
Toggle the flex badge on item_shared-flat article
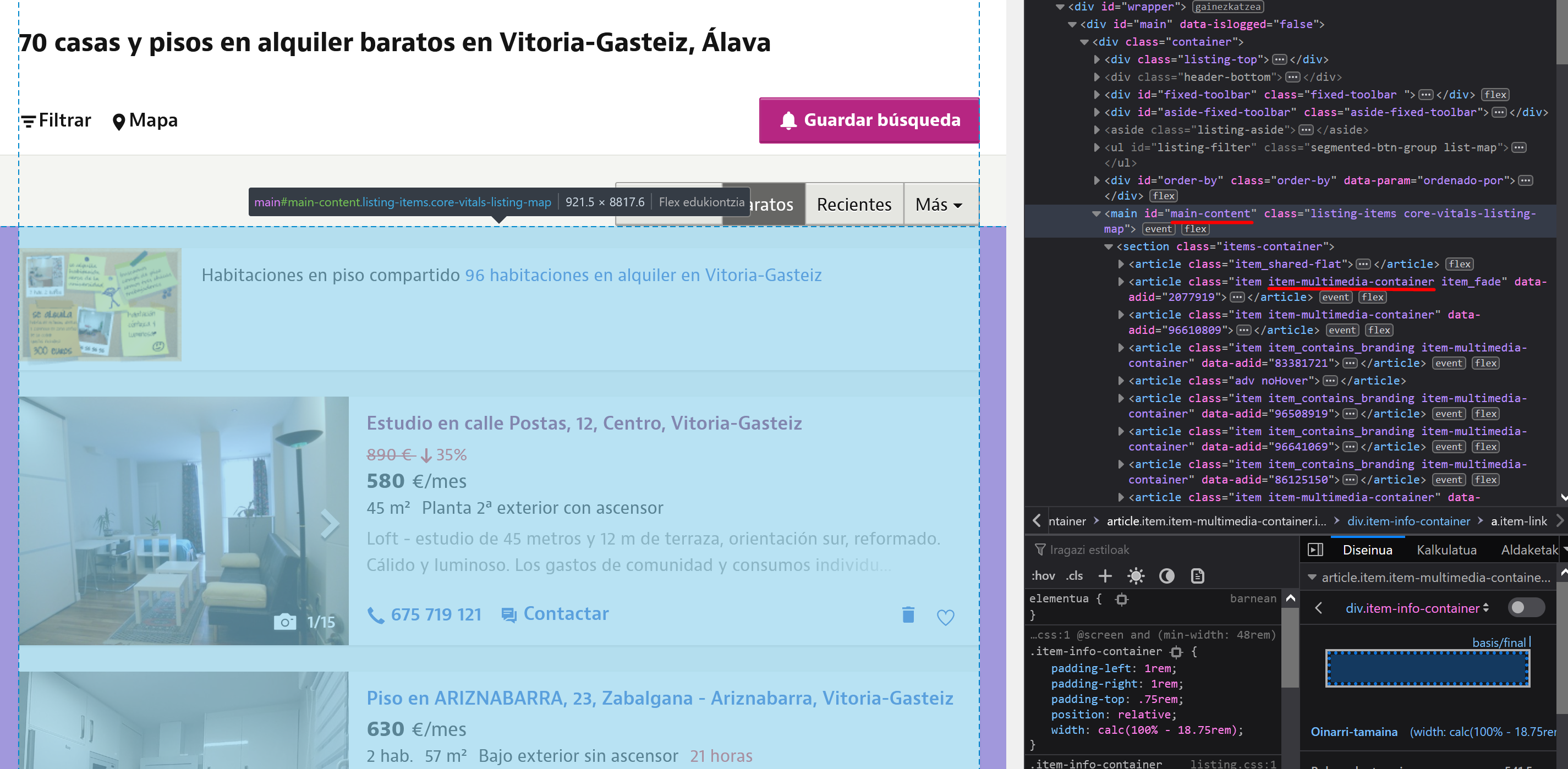pos(1460,264)
